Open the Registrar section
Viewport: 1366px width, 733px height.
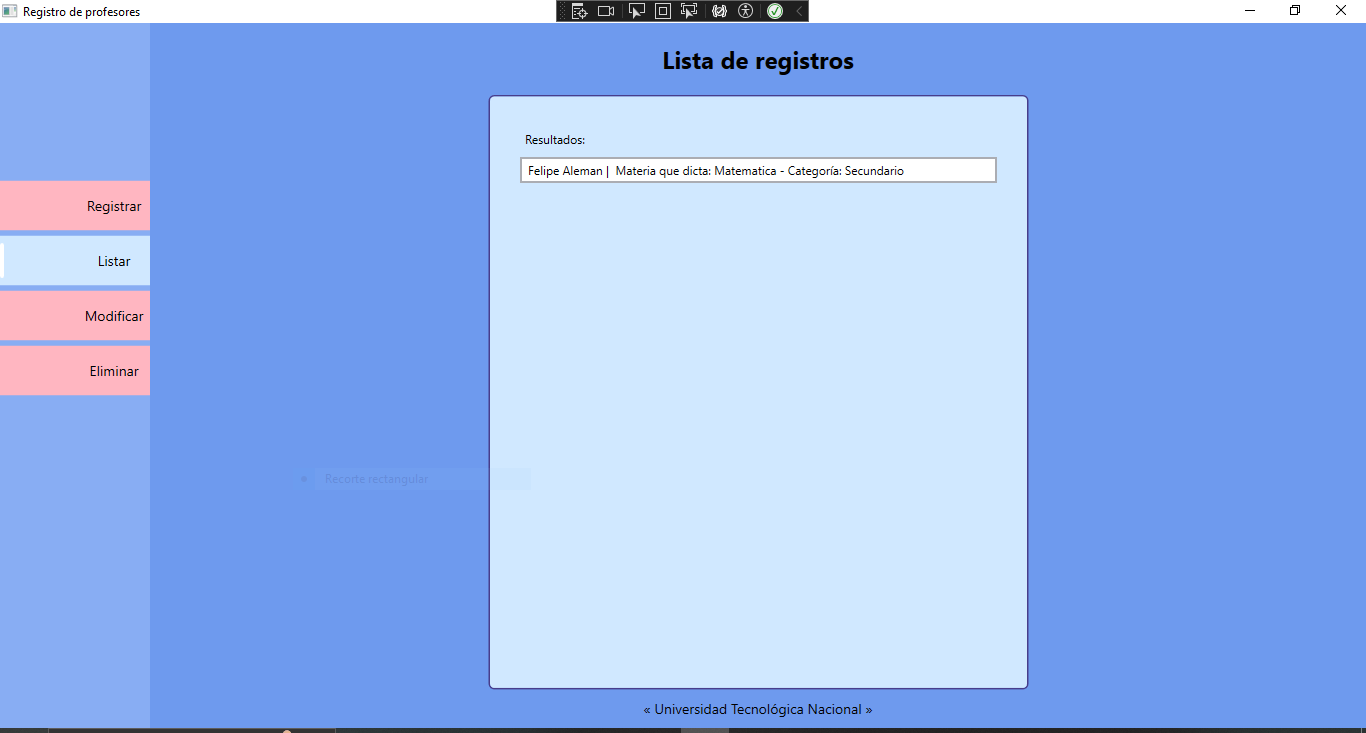click(x=75, y=206)
